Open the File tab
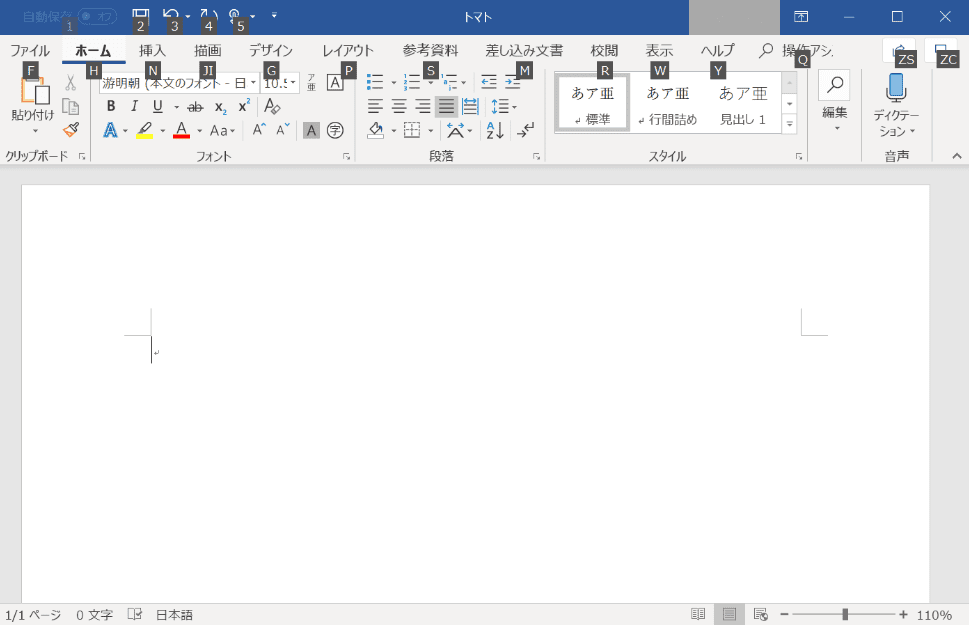The height and width of the screenshot is (625, 969). tap(30, 50)
